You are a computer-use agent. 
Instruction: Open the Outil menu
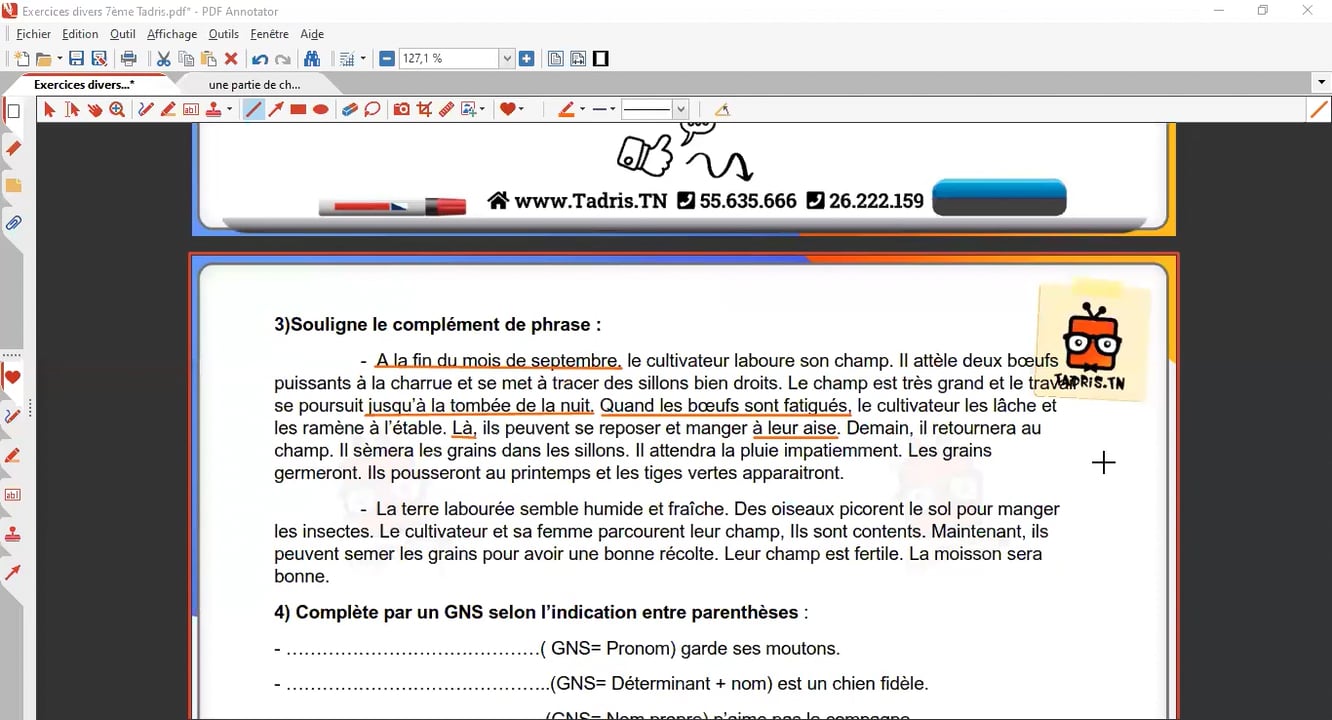(123, 34)
